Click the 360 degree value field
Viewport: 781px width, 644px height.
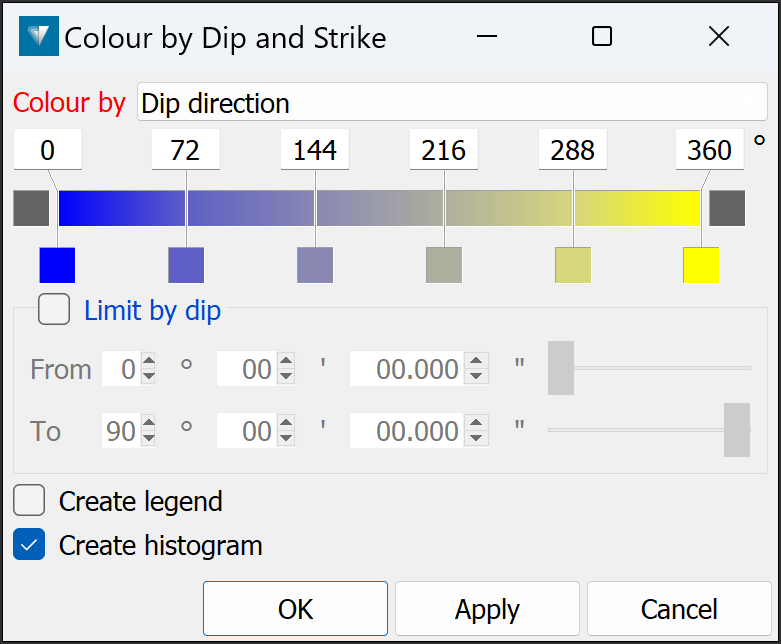tap(710, 150)
